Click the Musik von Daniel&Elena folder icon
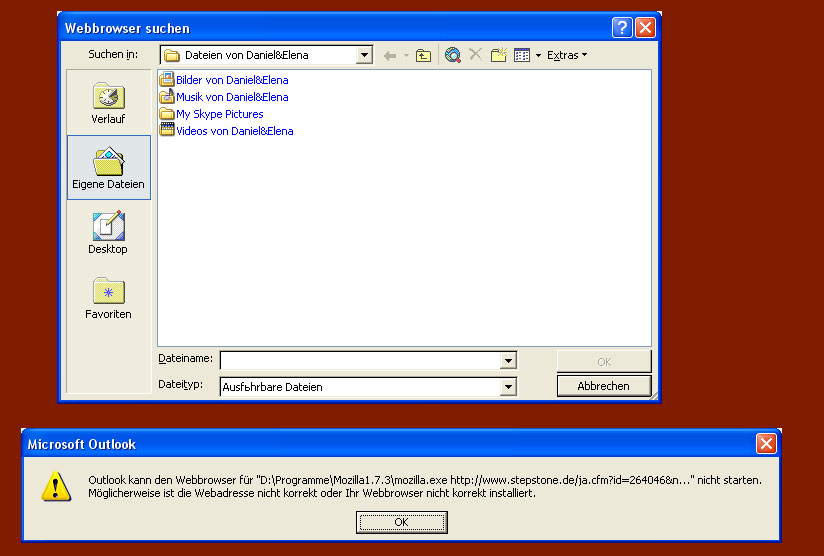The width and height of the screenshot is (824, 556). pyautogui.click(x=167, y=96)
